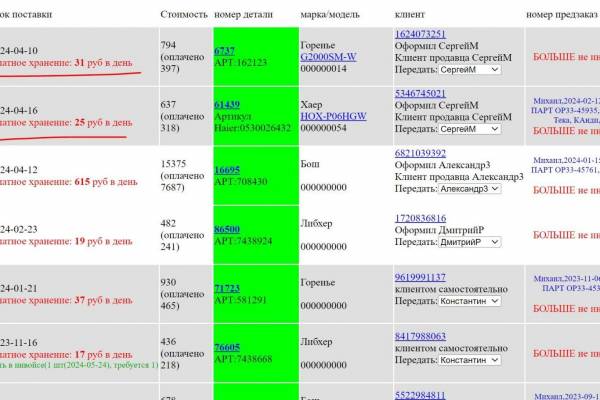Screen dimensions: 600x400
Task: Click brand name Бош in the 16695 row
Action: (310, 164)
